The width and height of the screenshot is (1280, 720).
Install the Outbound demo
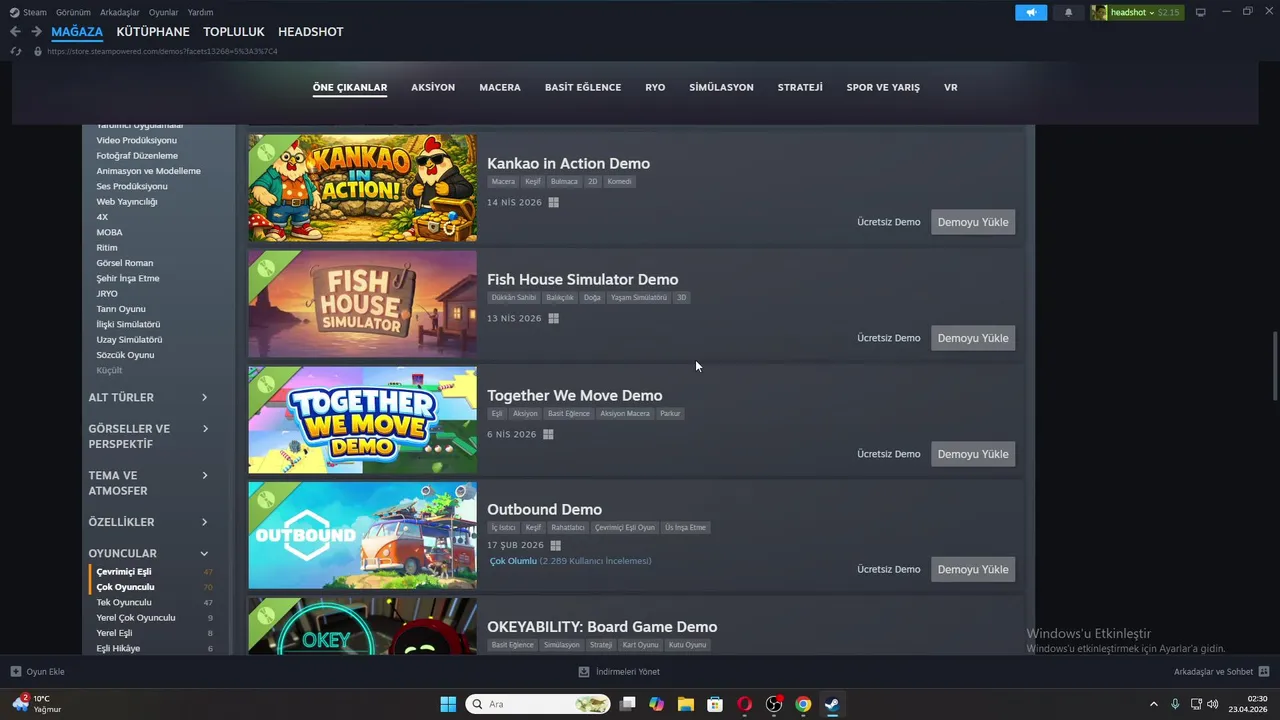[973, 569]
